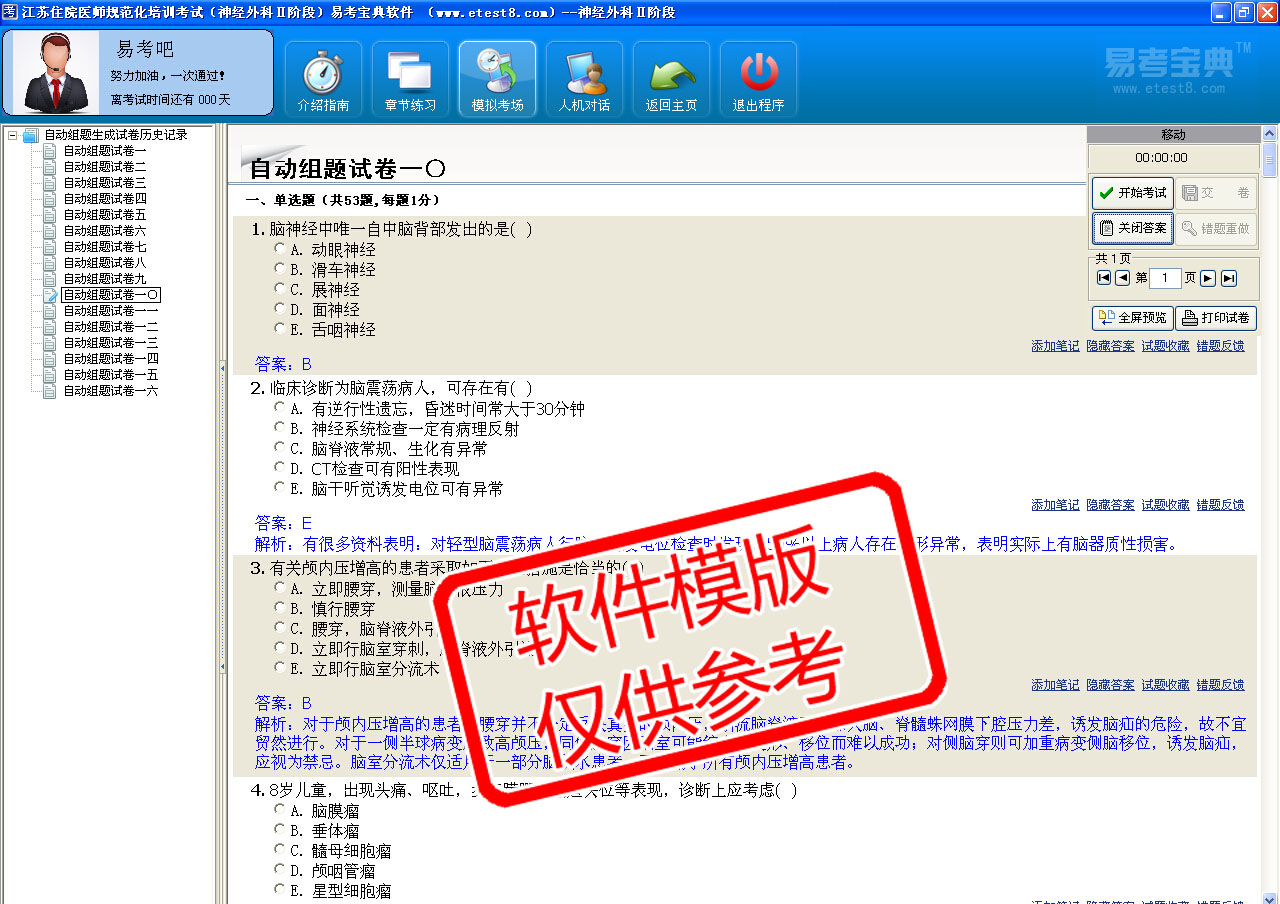Select 自动组题试卷一六 in history list
This screenshot has height=904, width=1280.
coord(110,391)
